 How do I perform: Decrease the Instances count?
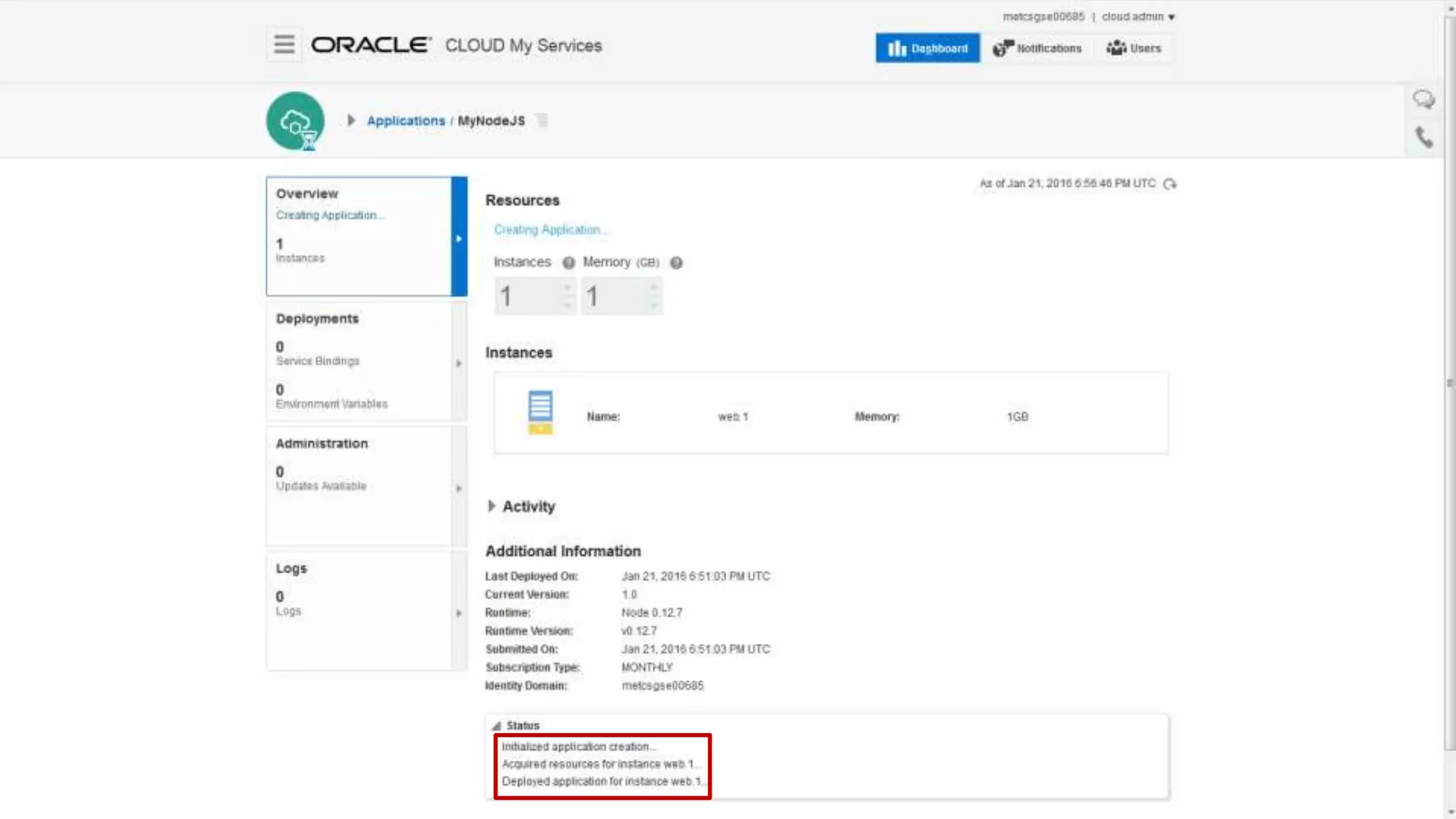coord(567,305)
